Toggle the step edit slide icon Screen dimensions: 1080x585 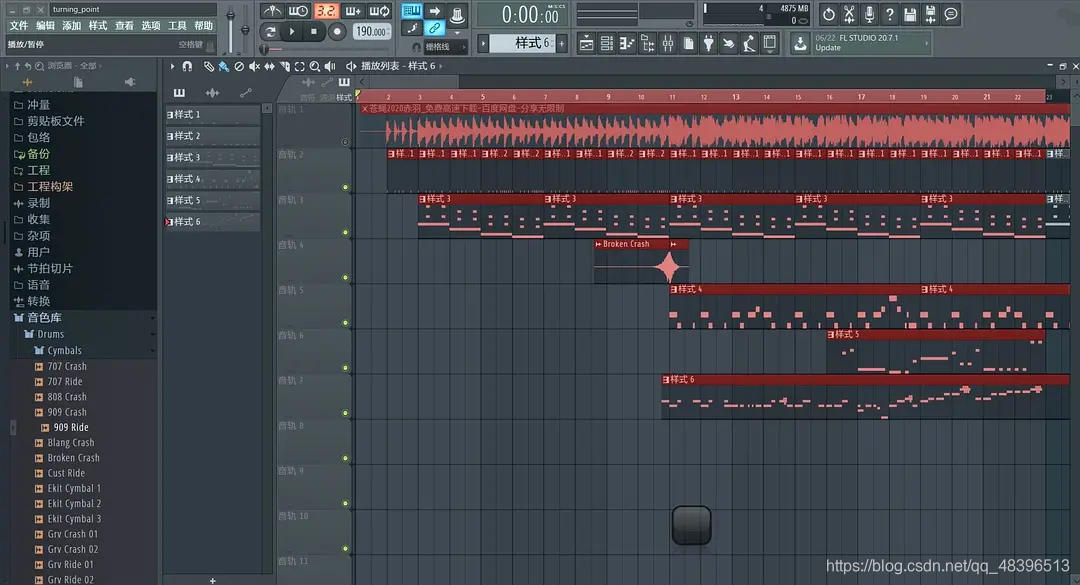(x=412, y=28)
